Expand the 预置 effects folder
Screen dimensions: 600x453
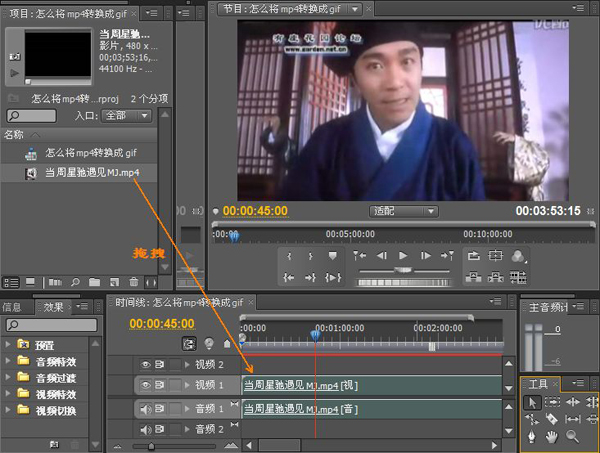[7, 344]
